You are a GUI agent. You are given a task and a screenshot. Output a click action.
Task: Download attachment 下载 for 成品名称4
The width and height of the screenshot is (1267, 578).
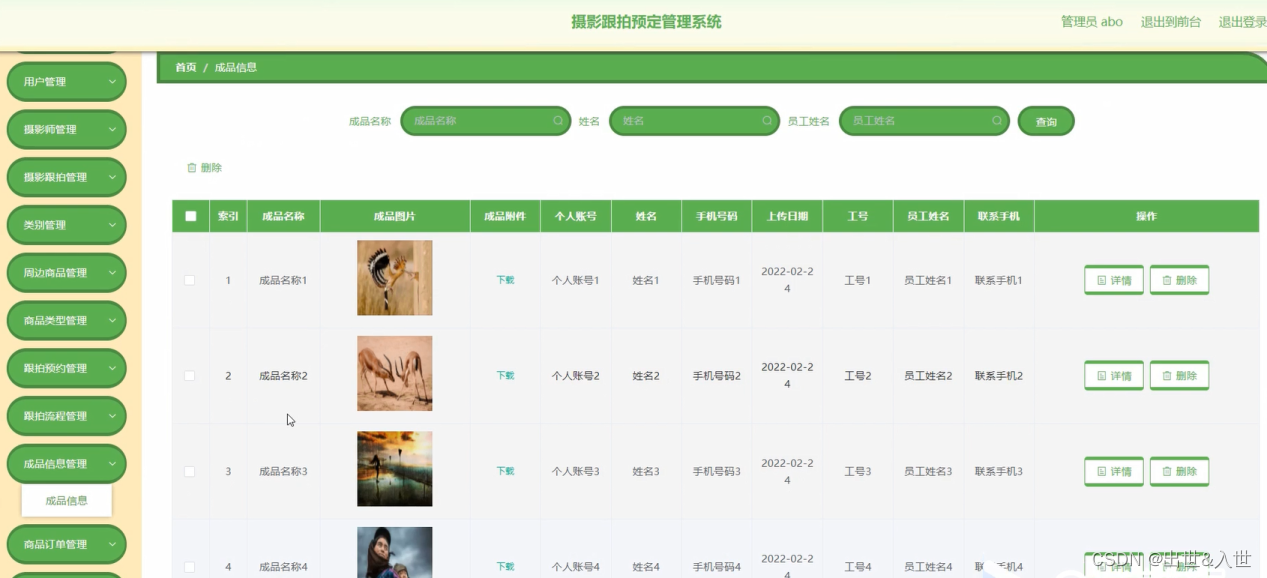pos(505,567)
